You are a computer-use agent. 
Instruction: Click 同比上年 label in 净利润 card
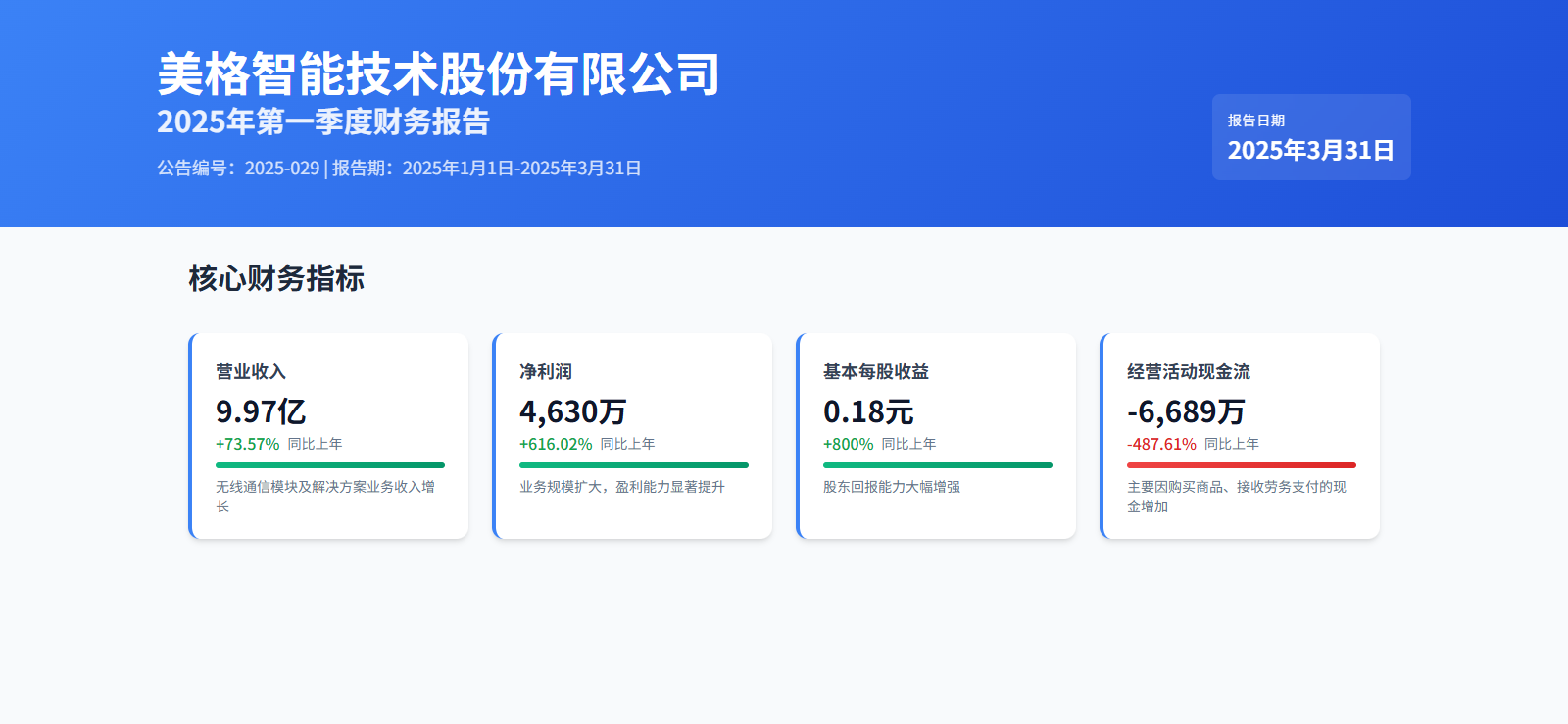coord(627,444)
